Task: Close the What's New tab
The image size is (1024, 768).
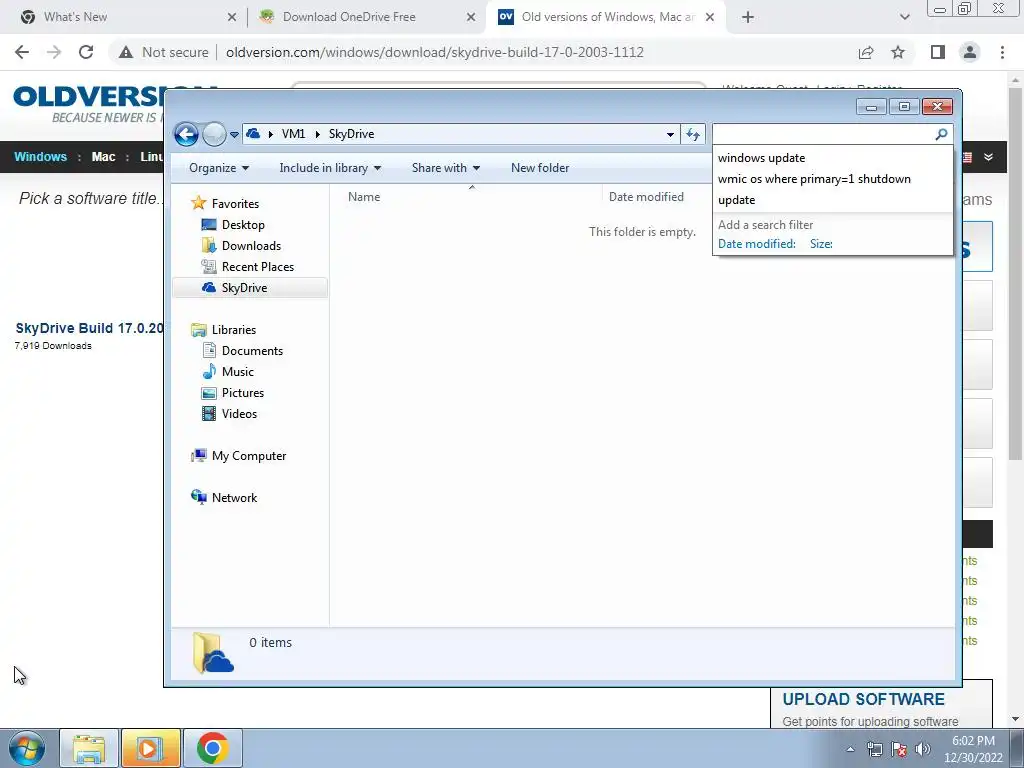Action: 232,18
